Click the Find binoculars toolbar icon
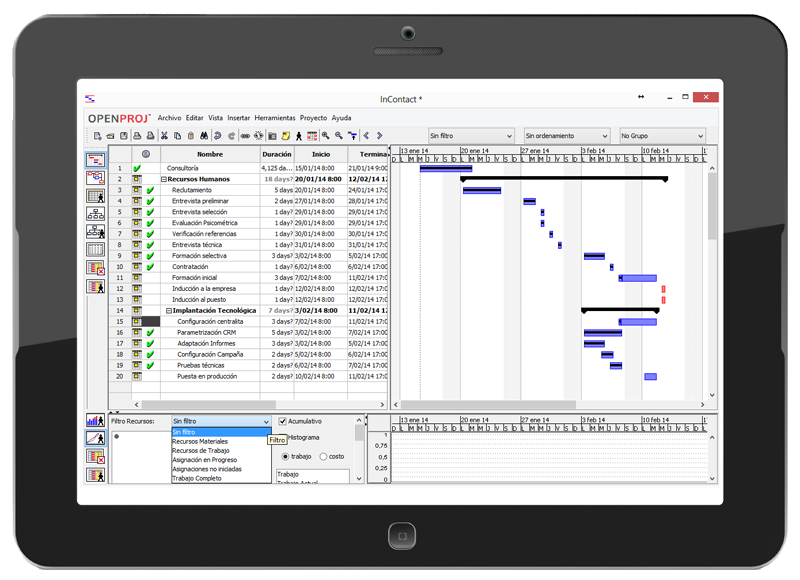Viewport: 800px width, 580px height. [x=203, y=135]
